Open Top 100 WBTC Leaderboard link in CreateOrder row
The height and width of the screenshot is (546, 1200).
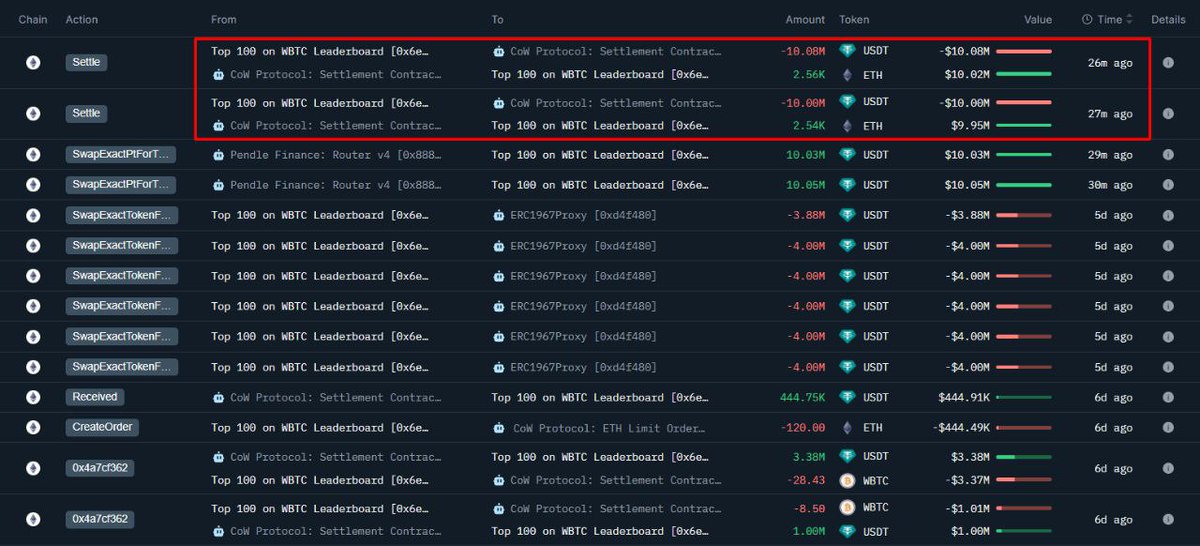click(x=320, y=428)
